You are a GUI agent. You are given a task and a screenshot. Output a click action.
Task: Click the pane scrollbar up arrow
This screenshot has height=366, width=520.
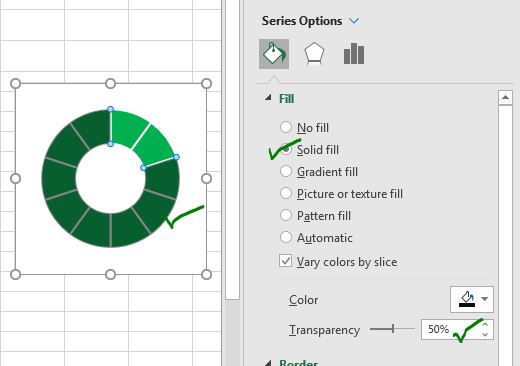[x=505, y=98]
